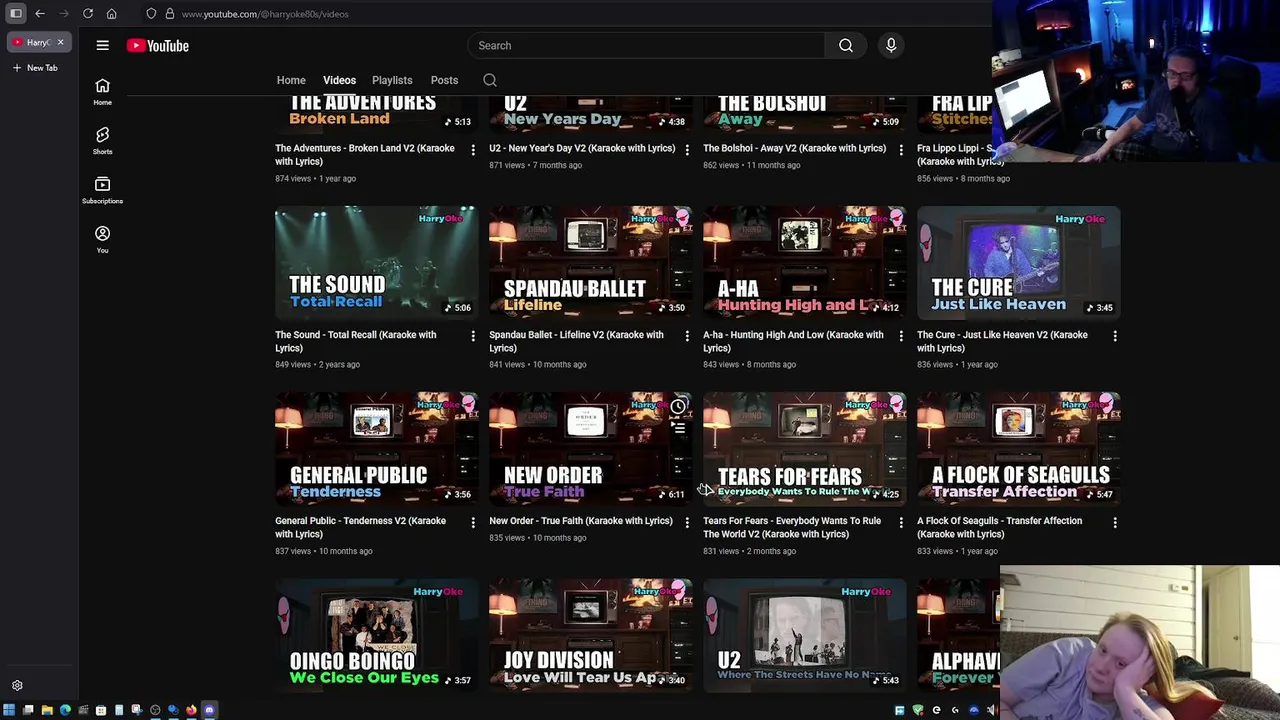Go to the browser home page

click(111, 14)
